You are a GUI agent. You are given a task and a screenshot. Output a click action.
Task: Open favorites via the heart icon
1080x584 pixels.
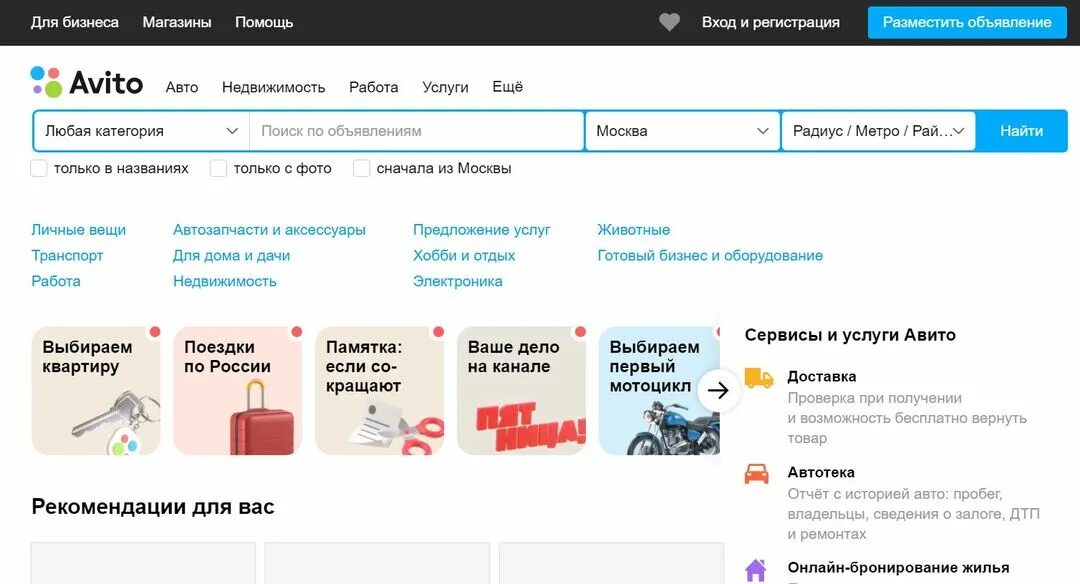point(669,22)
